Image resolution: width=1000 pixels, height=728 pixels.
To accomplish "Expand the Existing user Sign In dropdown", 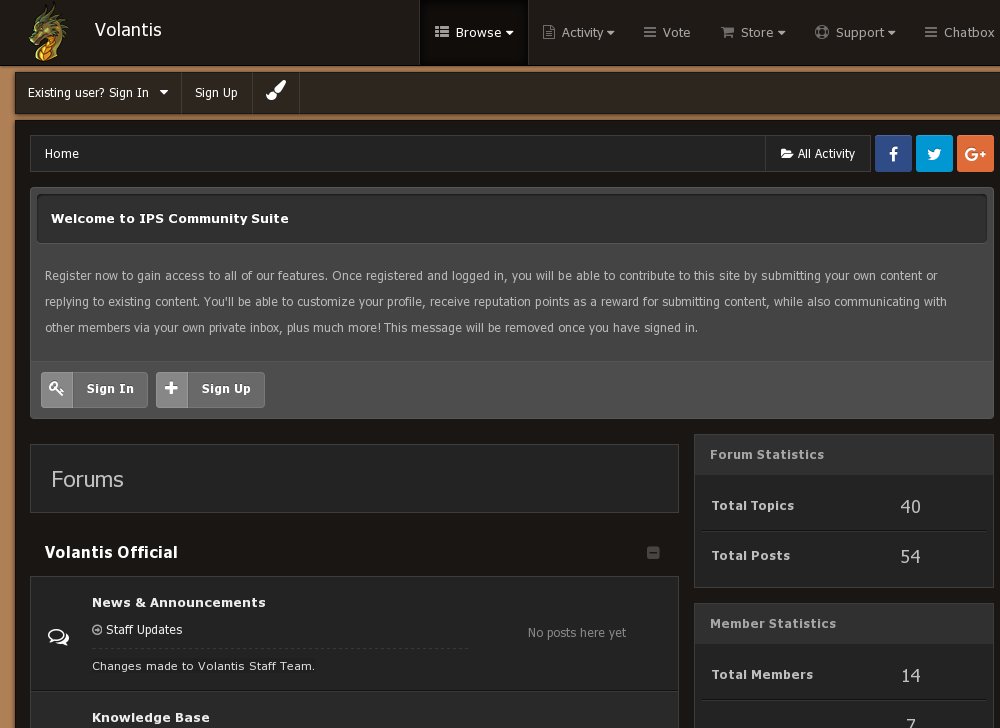I will (98, 92).
